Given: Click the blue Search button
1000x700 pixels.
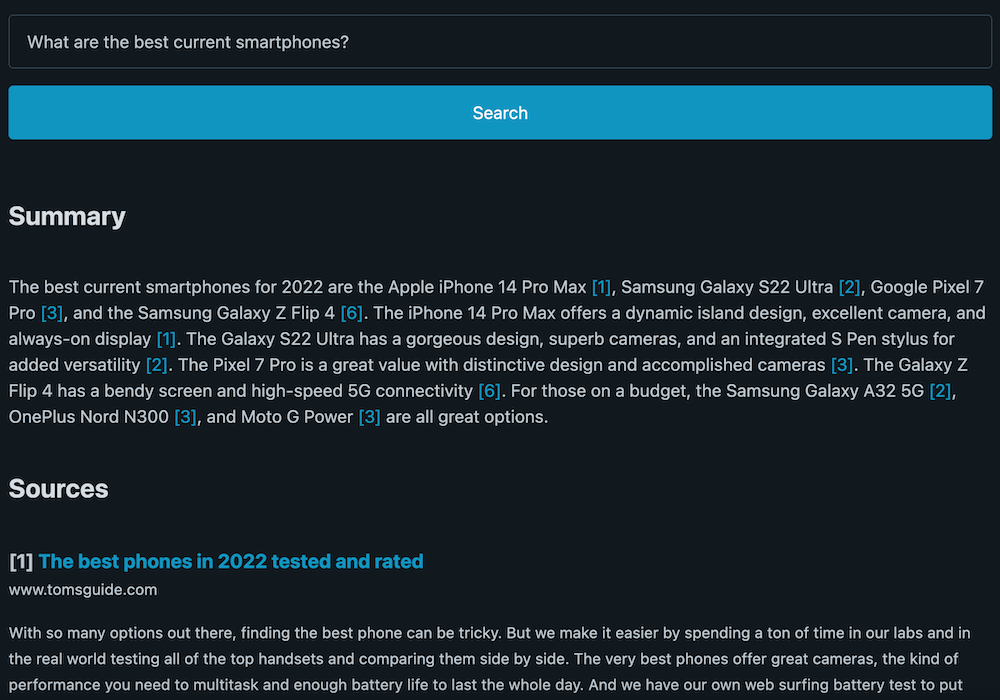Looking at the screenshot, I should point(500,113).
